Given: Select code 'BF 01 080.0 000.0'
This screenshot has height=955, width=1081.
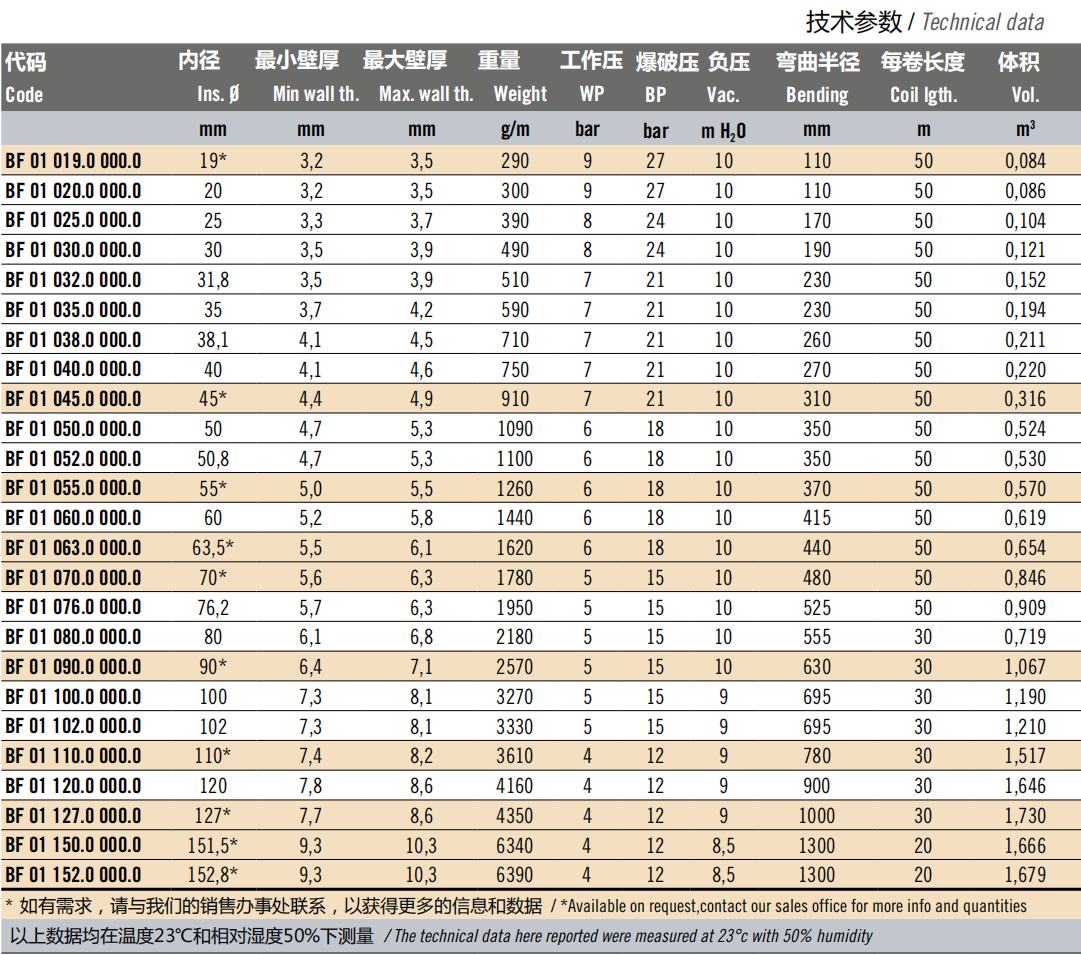Looking at the screenshot, I should [x=73, y=637].
